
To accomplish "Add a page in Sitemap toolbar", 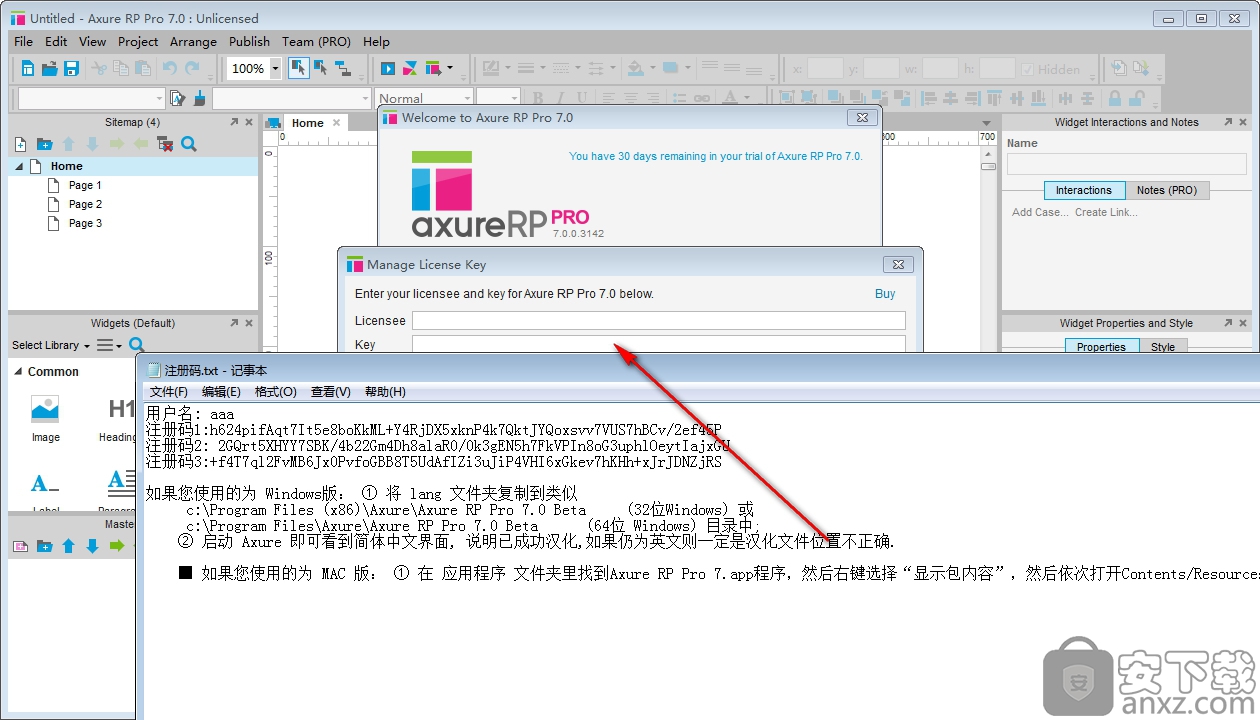I will click(20, 144).
